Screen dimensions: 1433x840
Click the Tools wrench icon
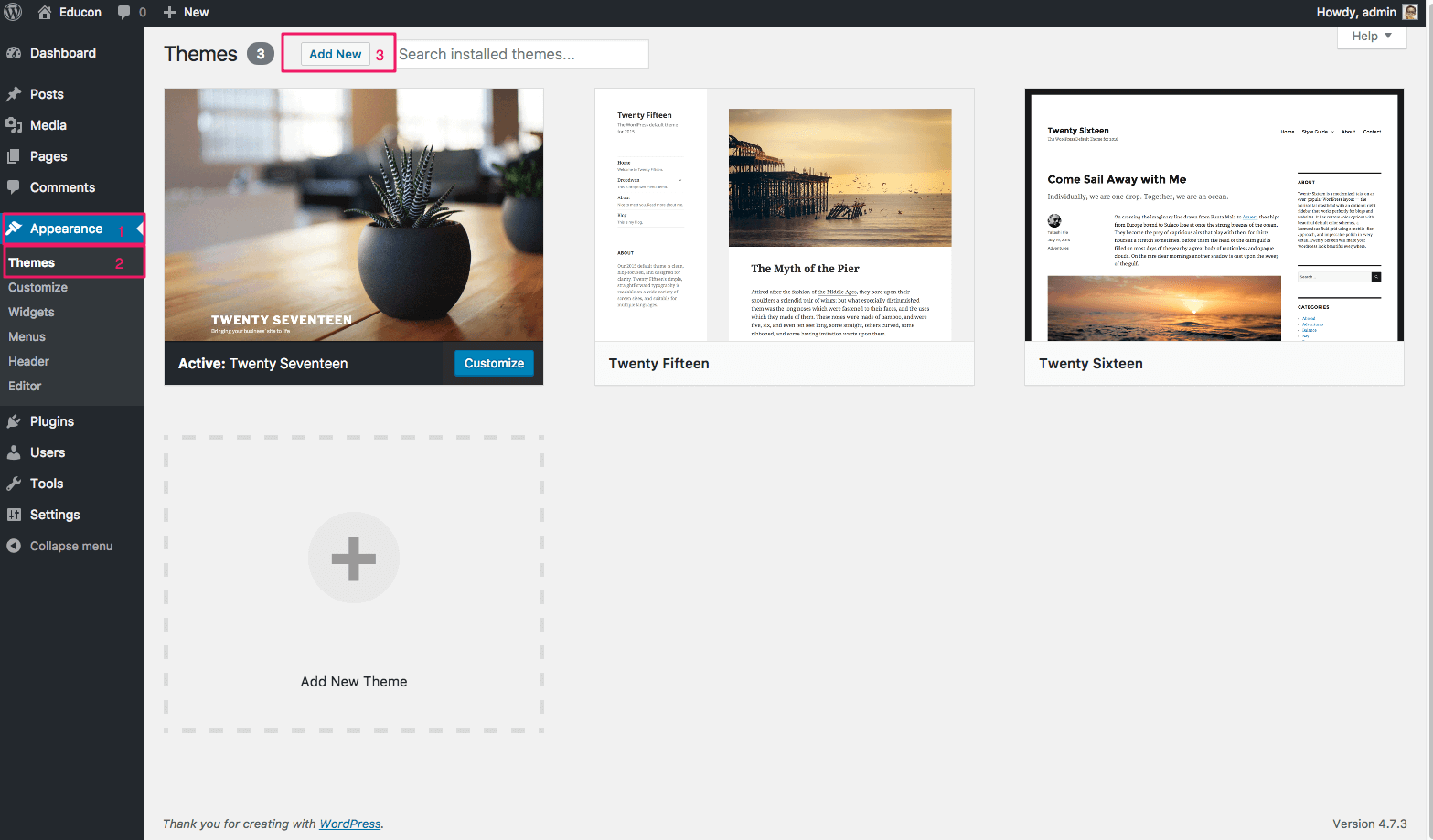click(14, 484)
